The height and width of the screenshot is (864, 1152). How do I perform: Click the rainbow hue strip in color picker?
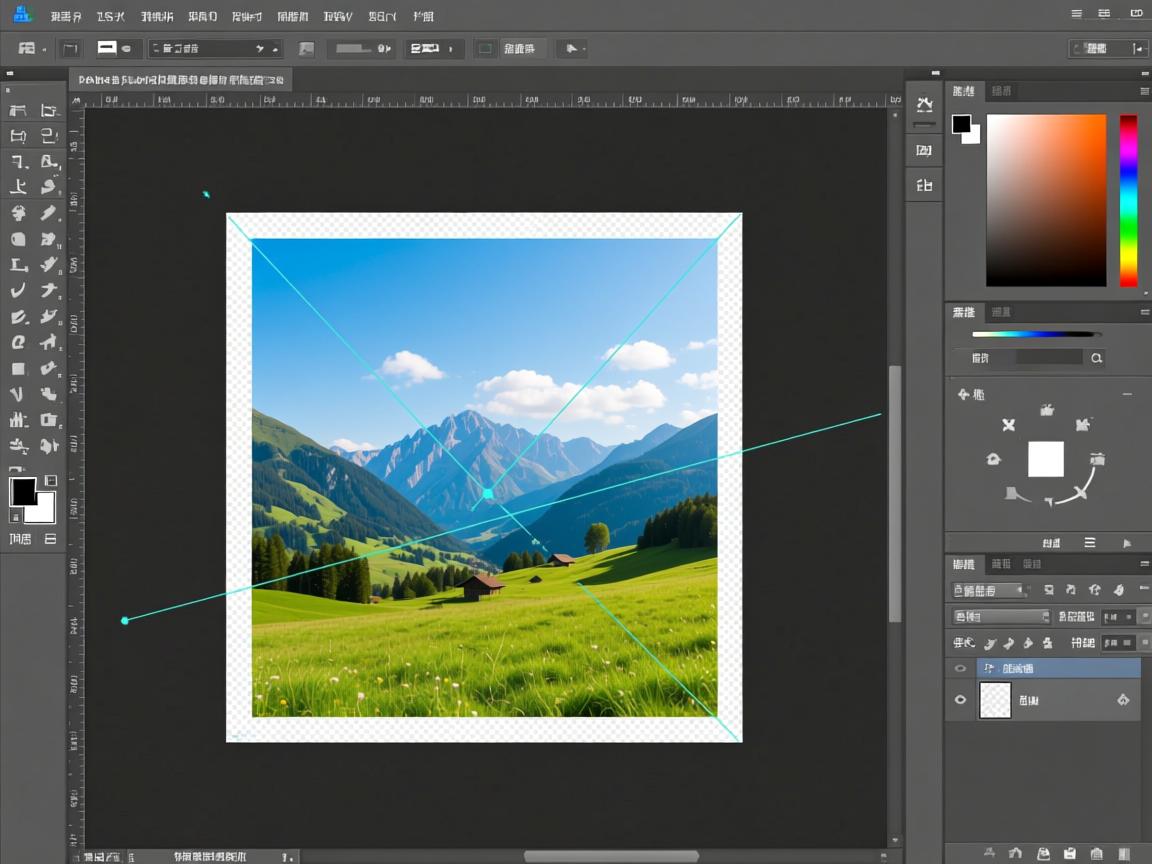(x=1128, y=200)
